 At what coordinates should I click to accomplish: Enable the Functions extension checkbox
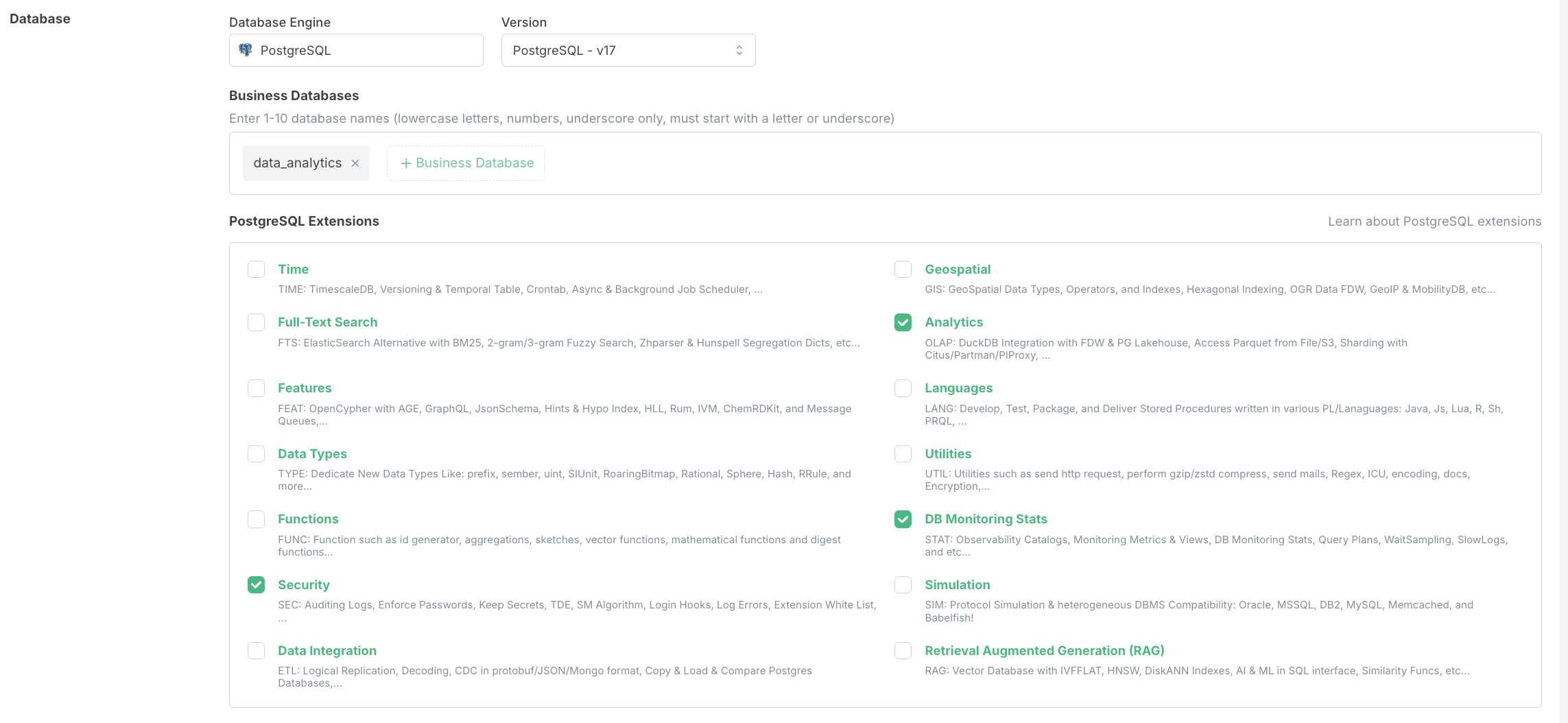coord(257,519)
